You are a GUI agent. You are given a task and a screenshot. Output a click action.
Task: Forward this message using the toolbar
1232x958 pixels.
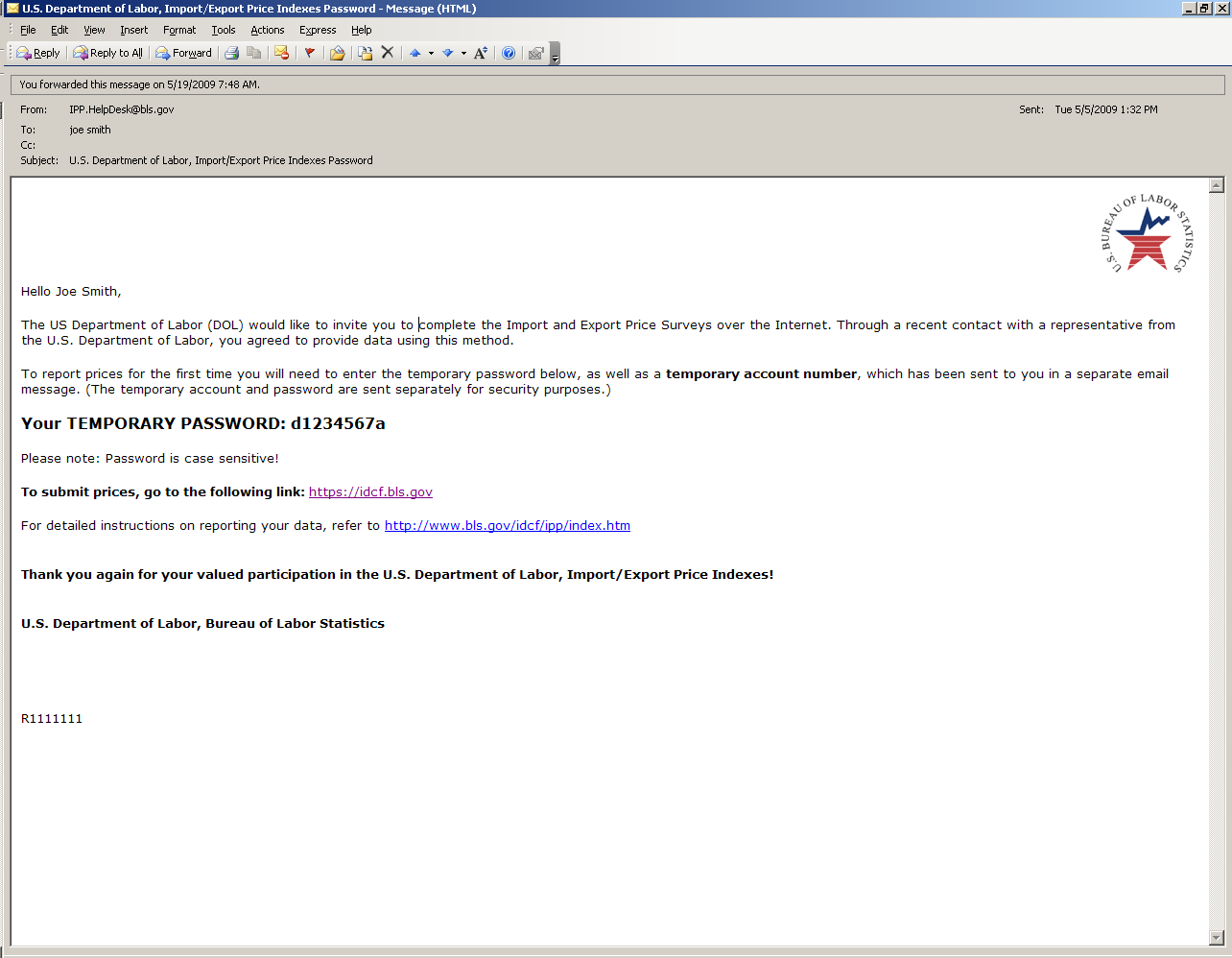click(x=184, y=53)
